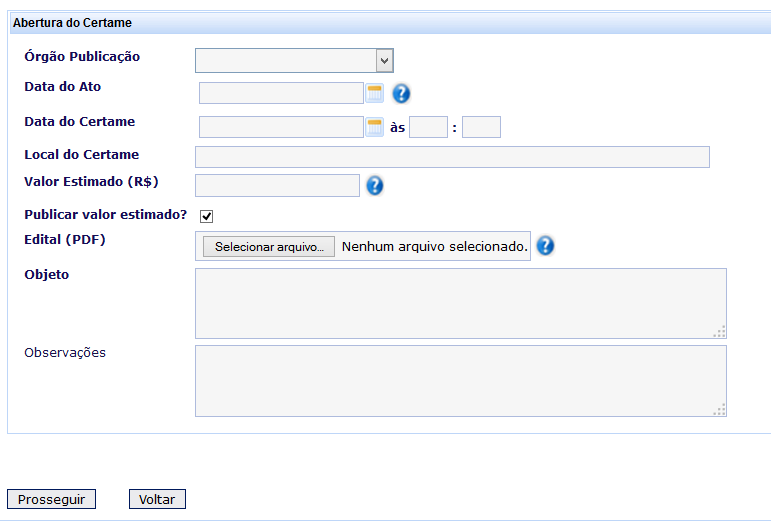Focus the Observações text area
The width and height of the screenshot is (771, 521).
460,381
